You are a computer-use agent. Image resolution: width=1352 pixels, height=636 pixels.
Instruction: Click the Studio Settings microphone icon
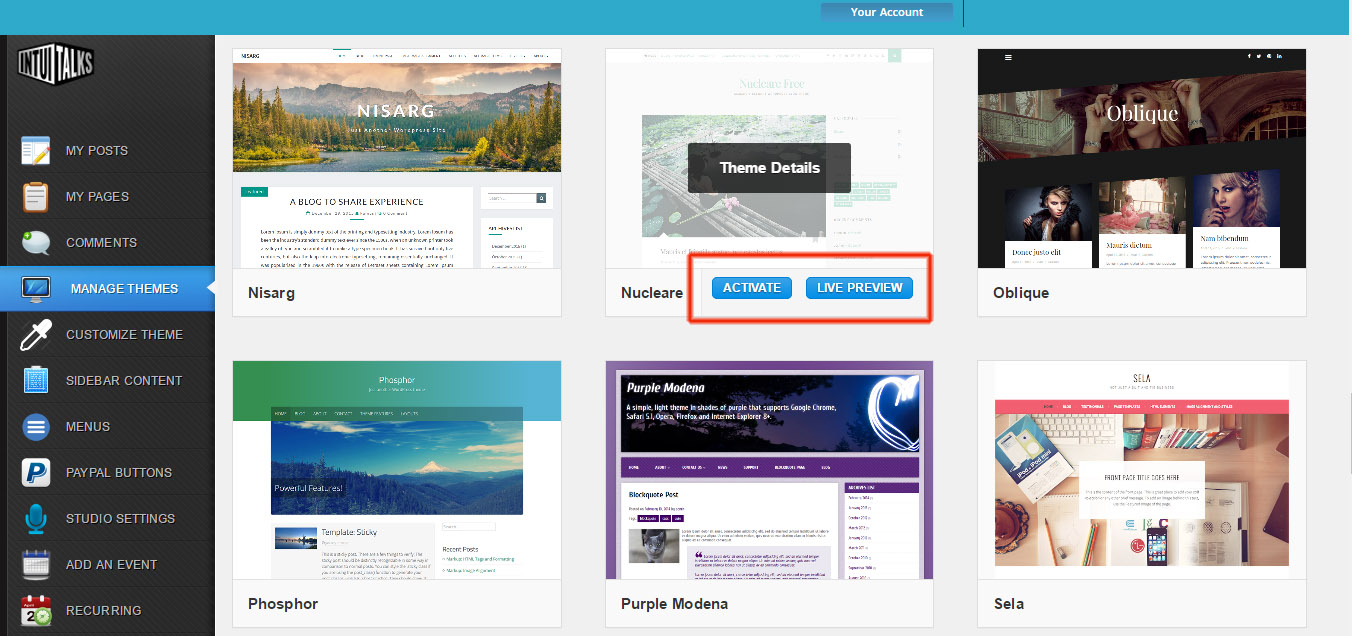[x=36, y=518]
